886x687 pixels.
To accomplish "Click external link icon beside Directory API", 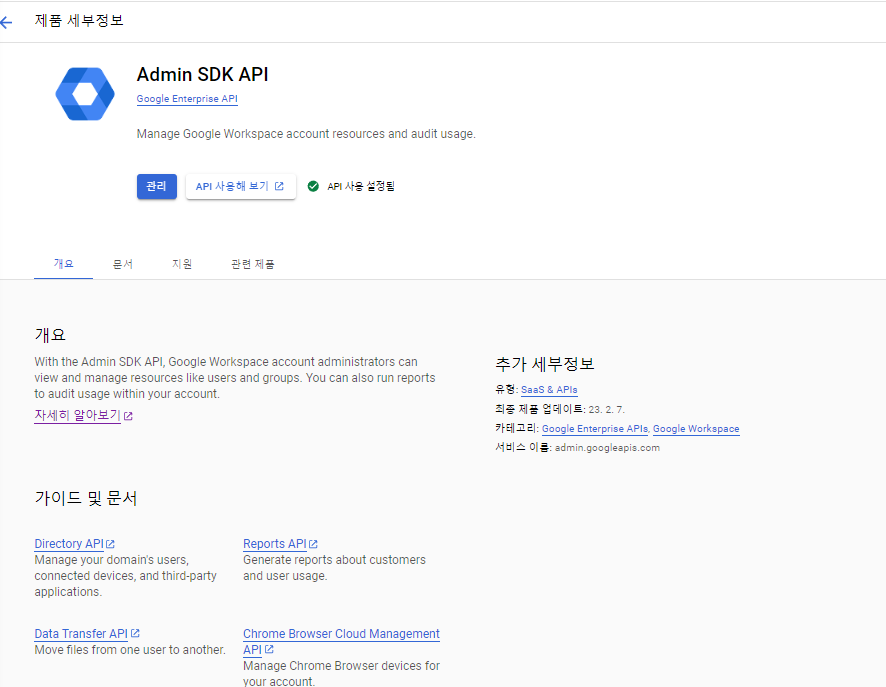I will coord(110,544).
